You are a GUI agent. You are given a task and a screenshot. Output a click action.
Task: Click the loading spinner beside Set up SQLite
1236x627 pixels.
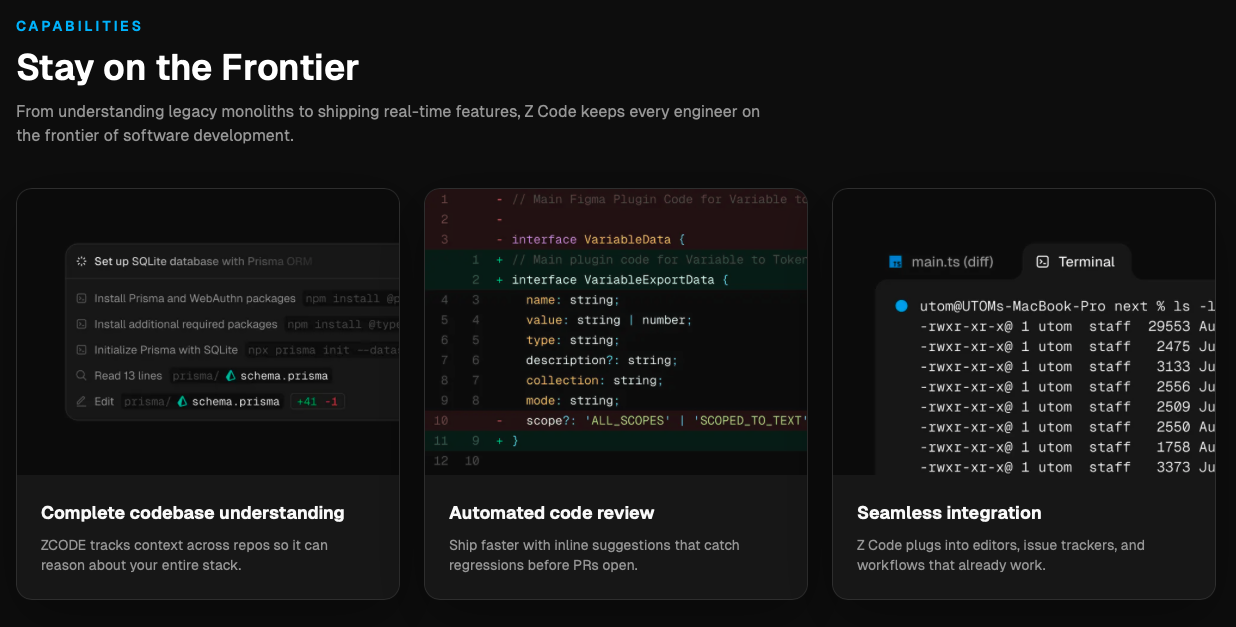click(x=82, y=261)
